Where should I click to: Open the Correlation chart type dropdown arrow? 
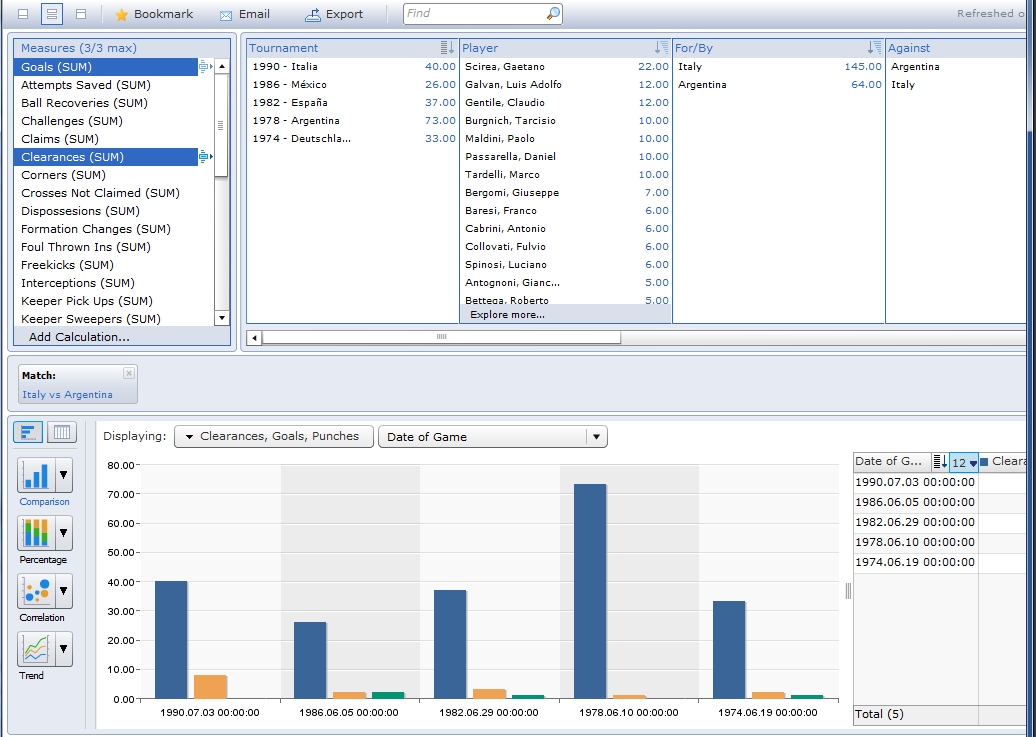coord(64,591)
